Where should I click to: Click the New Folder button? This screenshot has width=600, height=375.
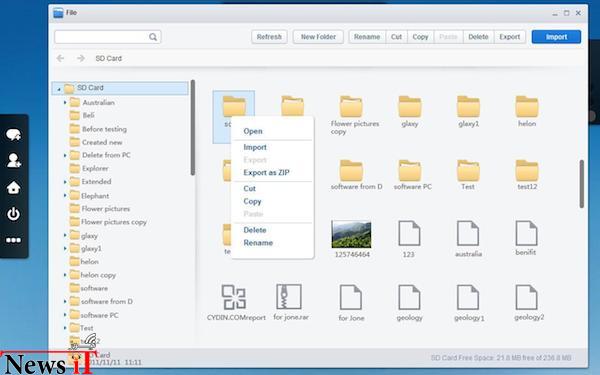[x=318, y=37]
